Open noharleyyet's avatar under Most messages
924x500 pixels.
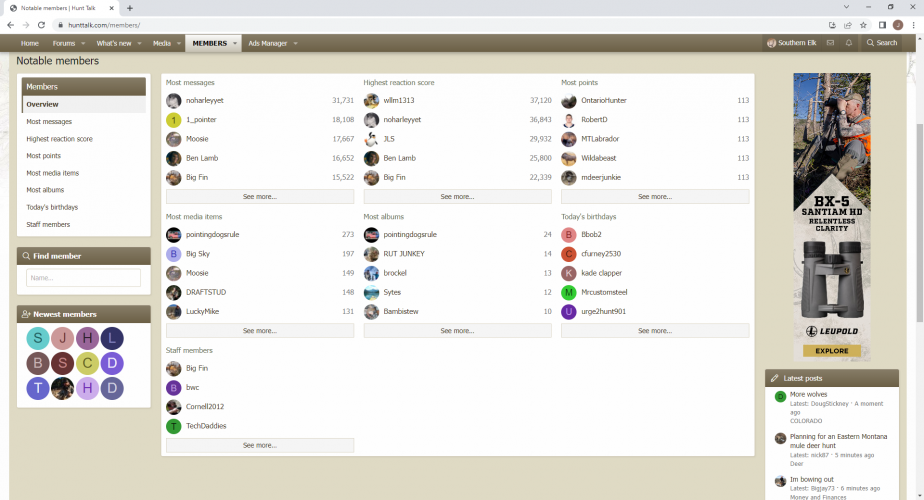pos(173,101)
